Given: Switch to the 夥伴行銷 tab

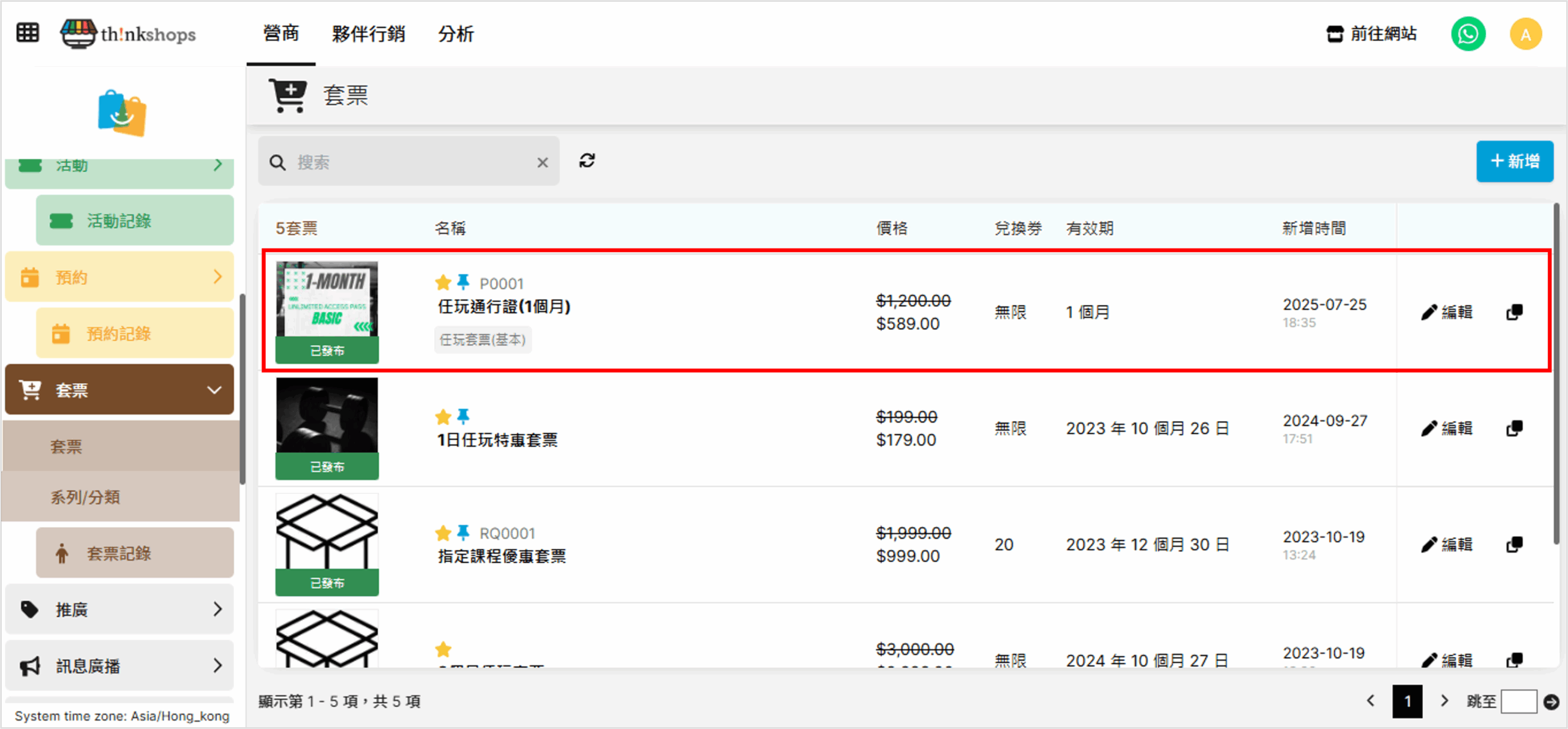Looking at the screenshot, I should tap(368, 34).
